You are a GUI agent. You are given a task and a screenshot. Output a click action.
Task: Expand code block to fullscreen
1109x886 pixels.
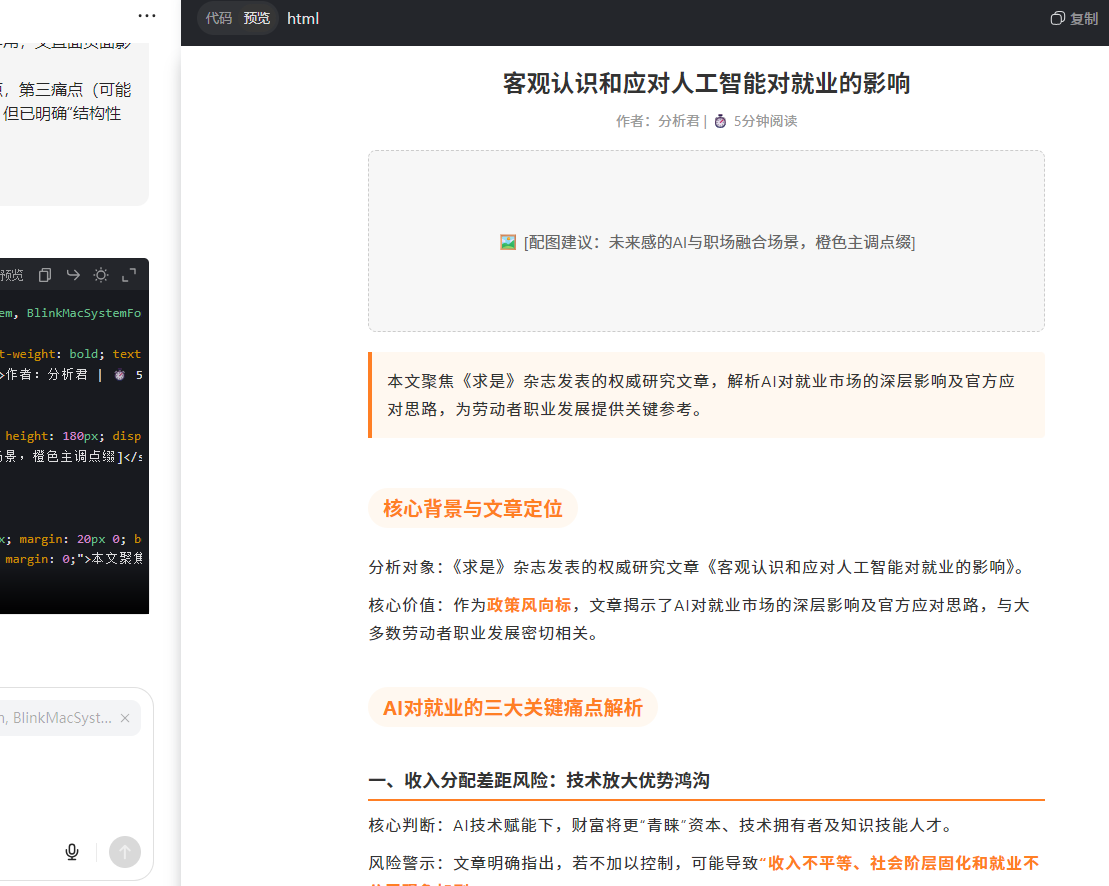click(x=129, y=275)
